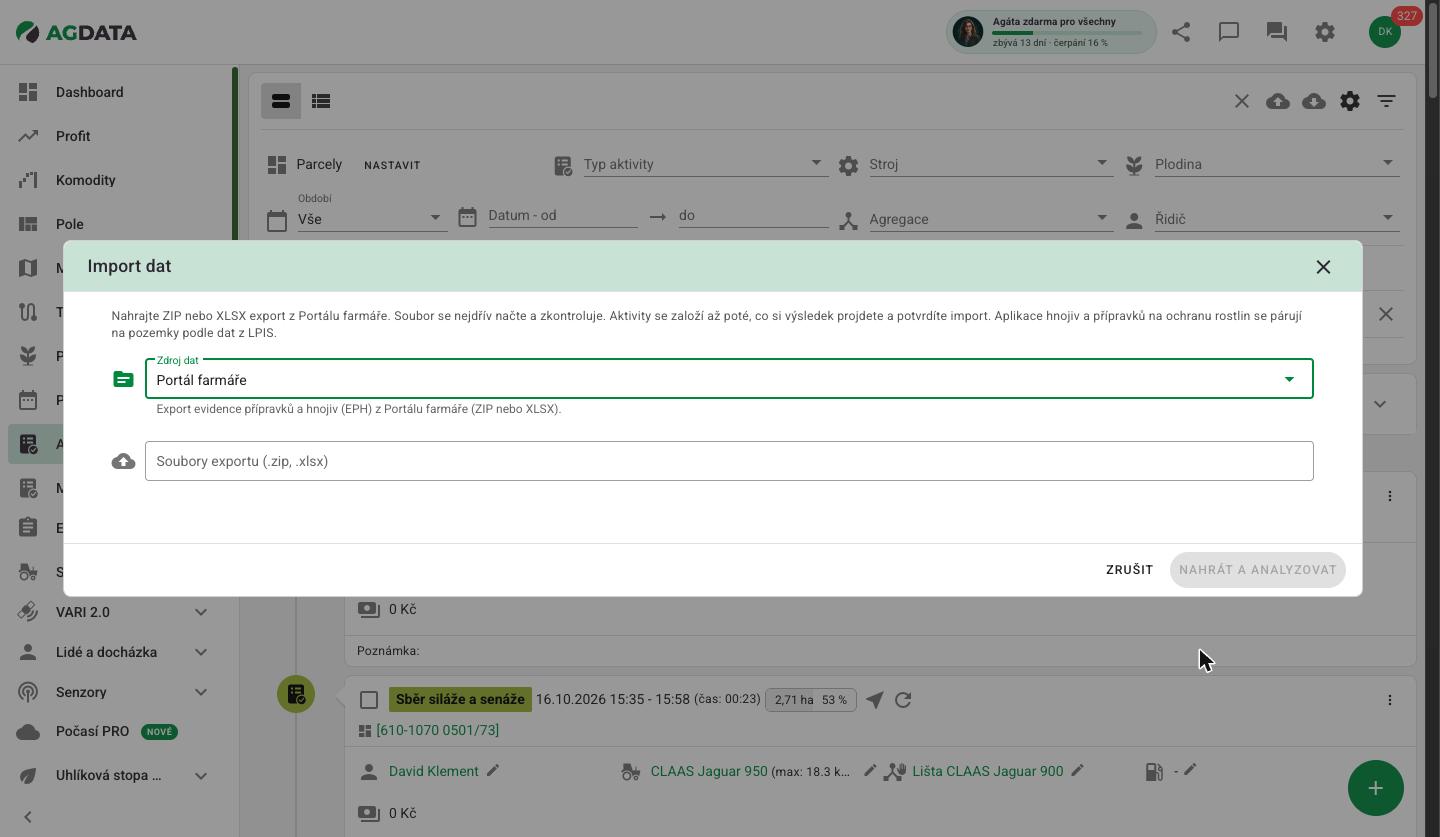Screen dimensions: 1440x837
Task: Click the green plus add button
Action: (x=1376, y=788)
